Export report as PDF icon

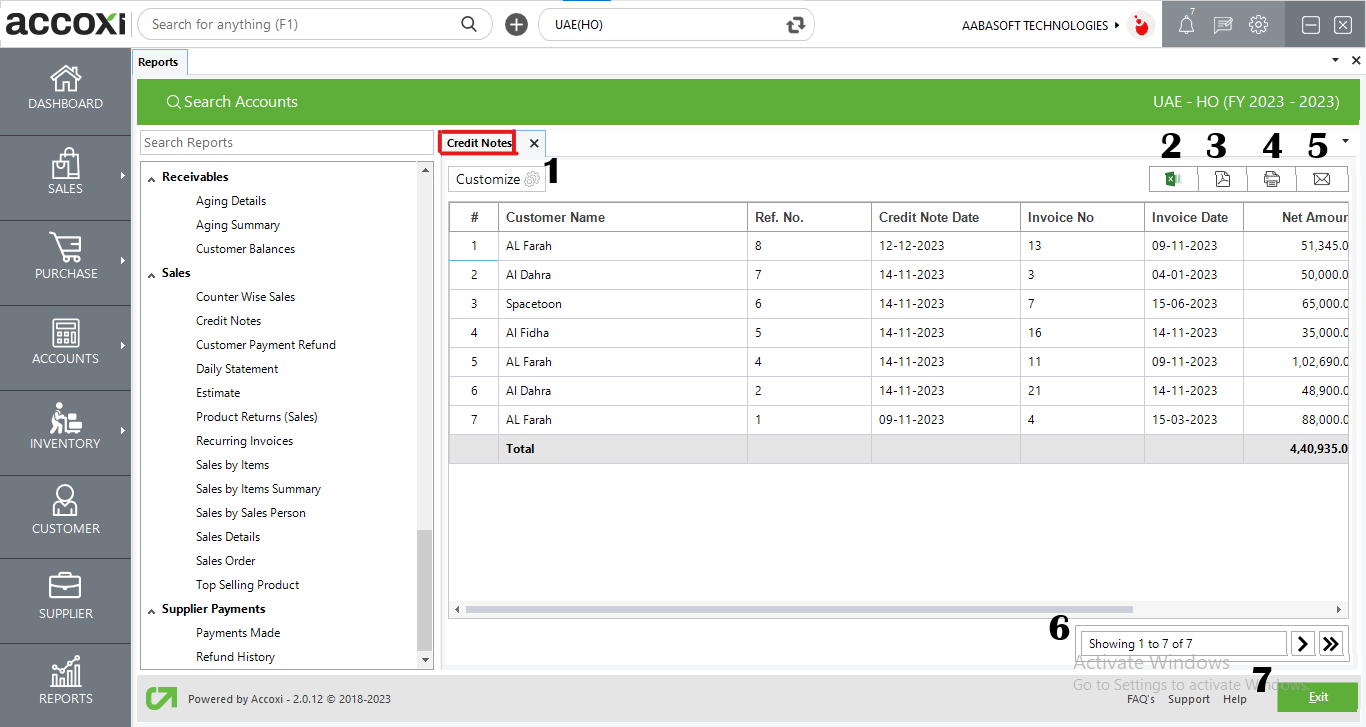tap(1222, 179)
